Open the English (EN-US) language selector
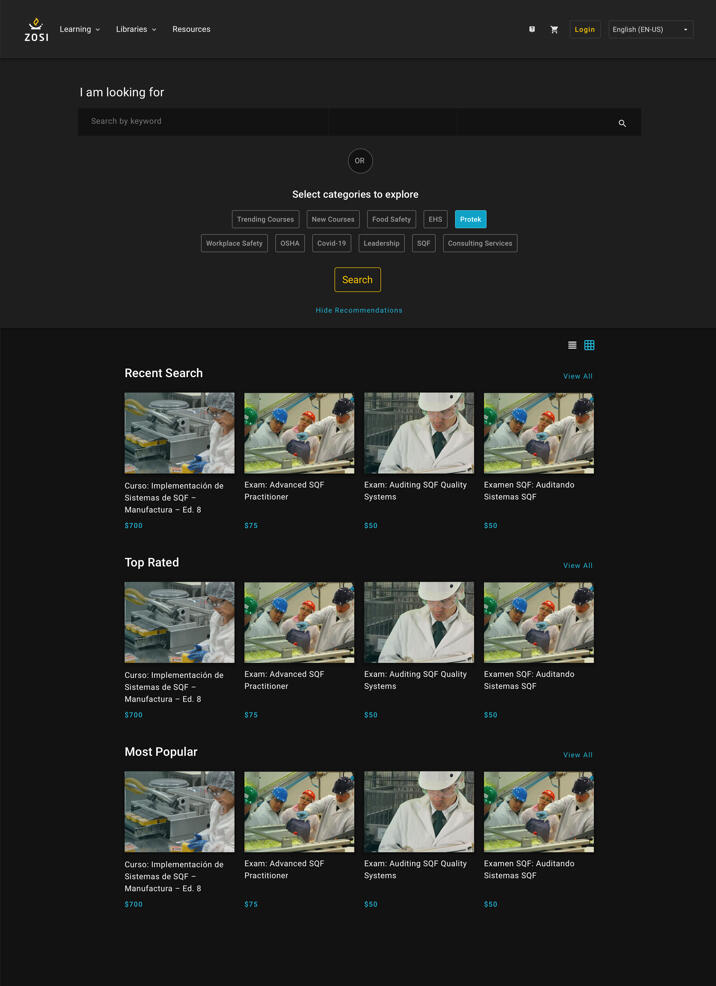716x986 pixels. click(651, 30)
